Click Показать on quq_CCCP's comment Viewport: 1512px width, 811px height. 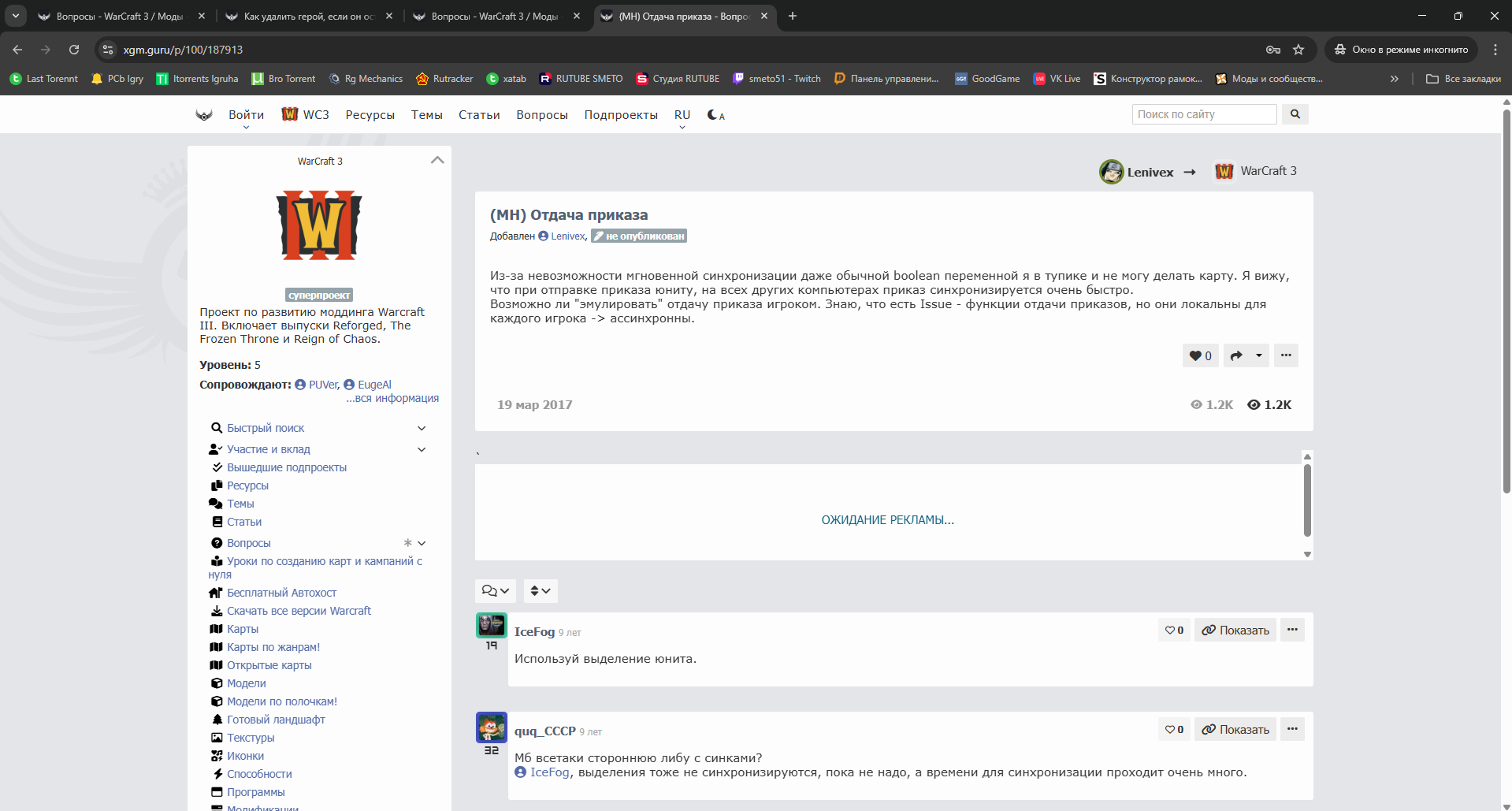point(1235,729)
